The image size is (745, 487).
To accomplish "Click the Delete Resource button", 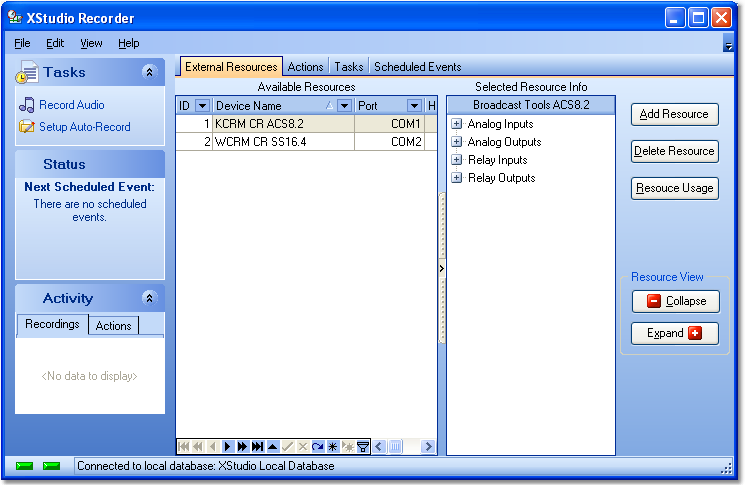I will point(674,152).
